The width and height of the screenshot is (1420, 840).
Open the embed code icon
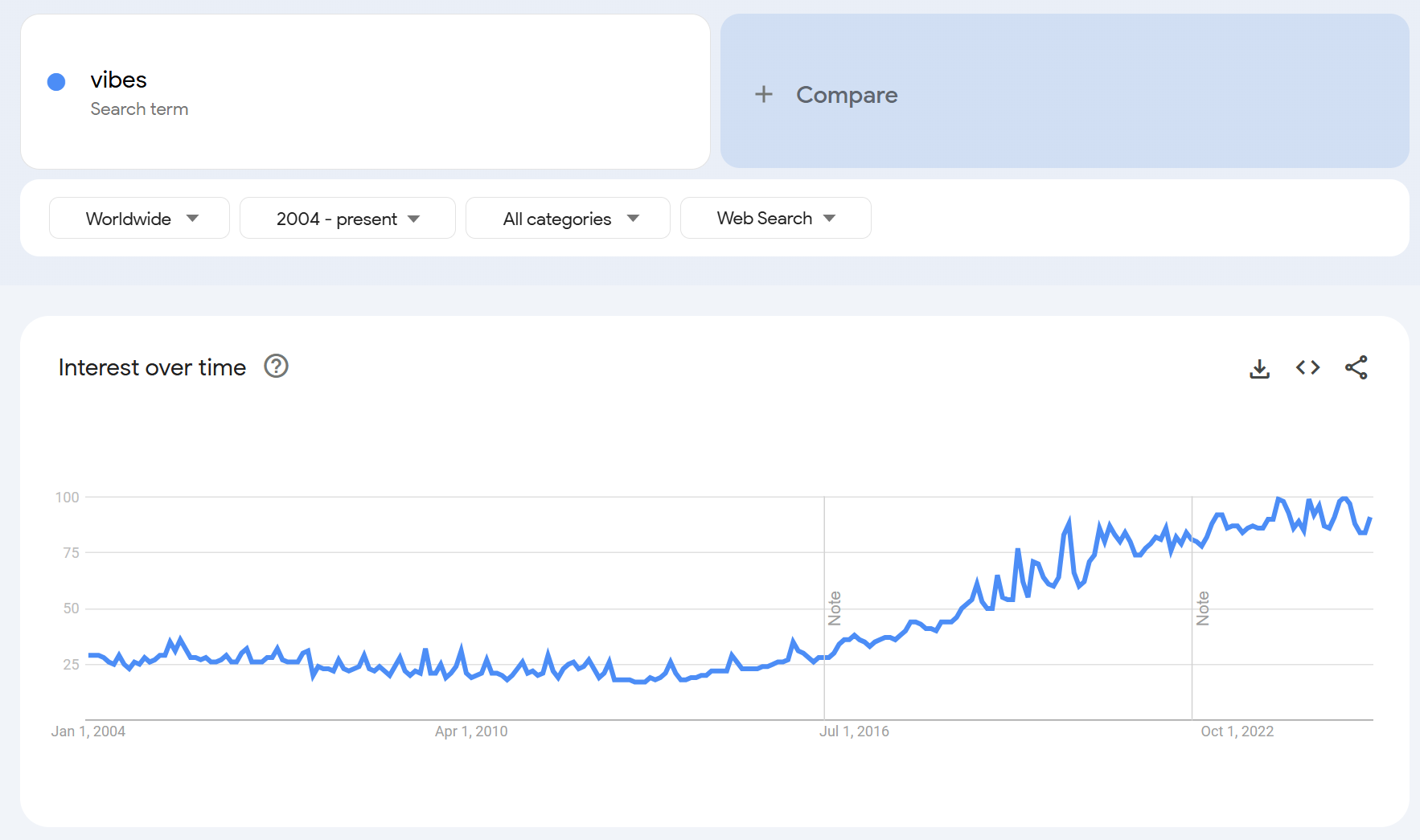(x=1307, y=367)
